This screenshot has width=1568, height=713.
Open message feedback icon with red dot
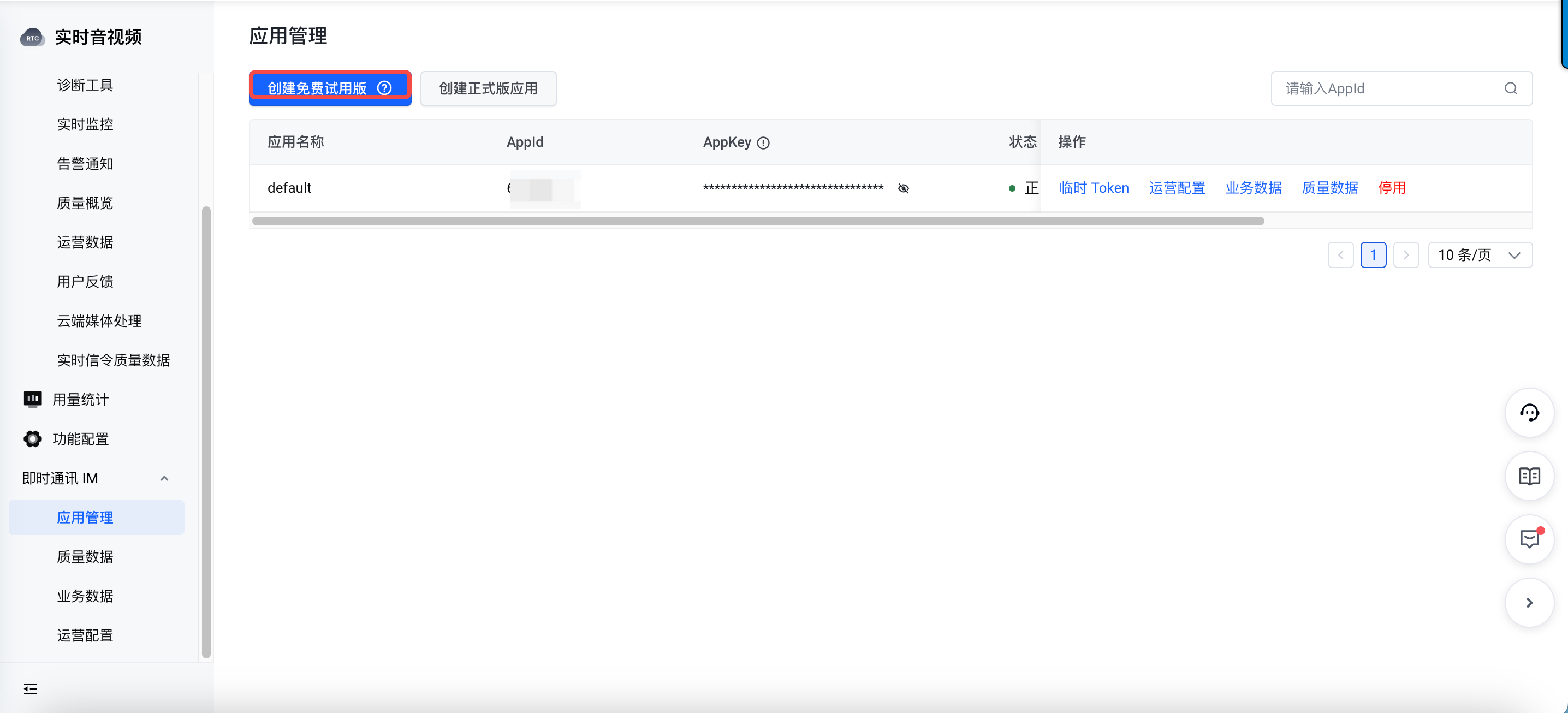tap(1529, 539)
